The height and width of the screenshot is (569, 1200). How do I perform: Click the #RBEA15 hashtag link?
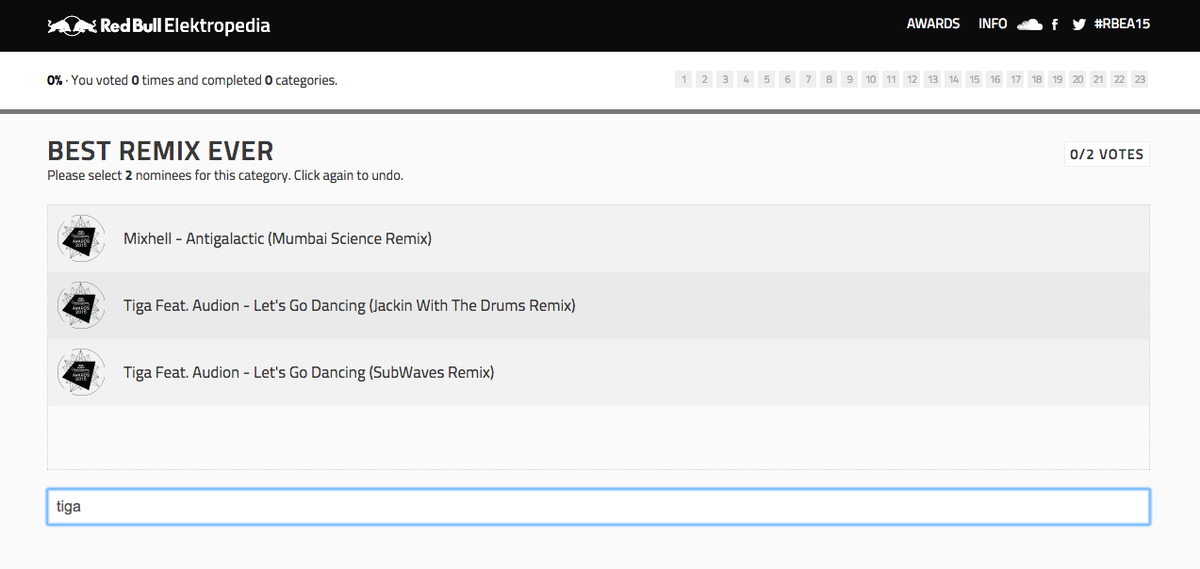click(x=1122, y=24)
